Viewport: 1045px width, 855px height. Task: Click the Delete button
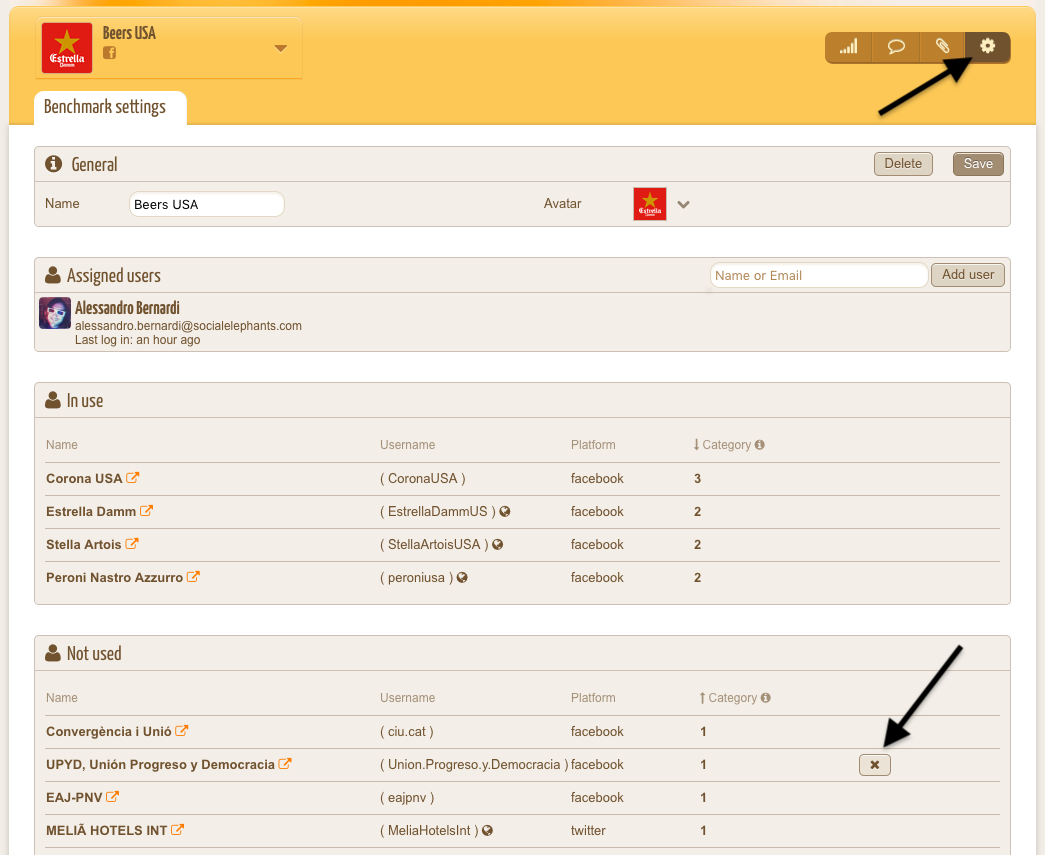coord(903,164)
